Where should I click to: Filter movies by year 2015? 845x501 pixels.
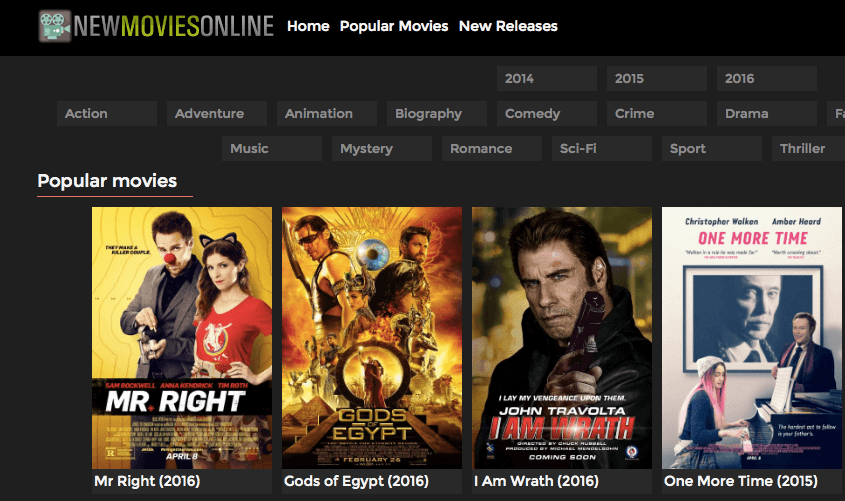click(x=657, y=79)
